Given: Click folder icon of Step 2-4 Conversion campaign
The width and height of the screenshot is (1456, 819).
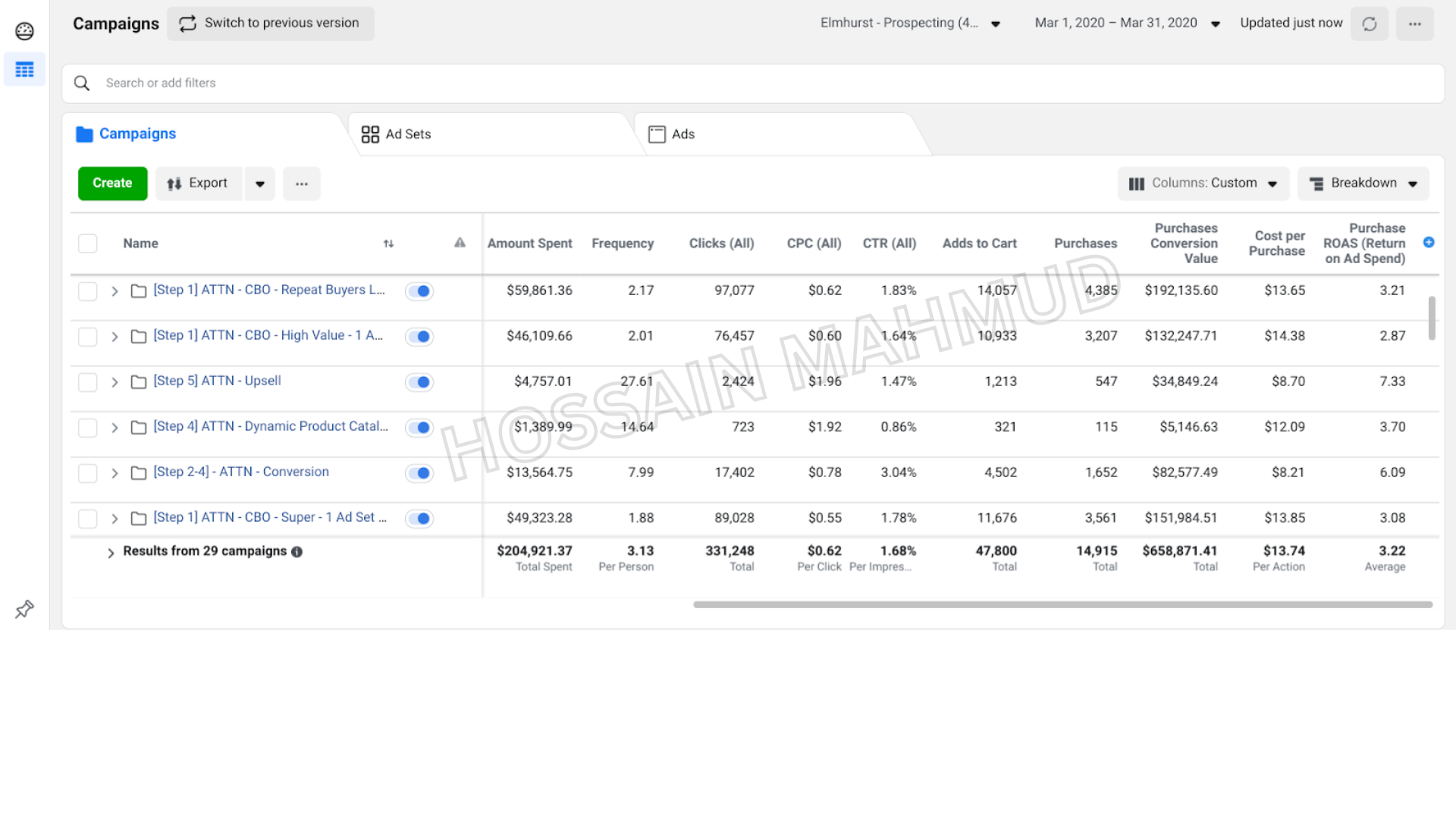Looking at the screenshot, I should [x=139, y=473].
